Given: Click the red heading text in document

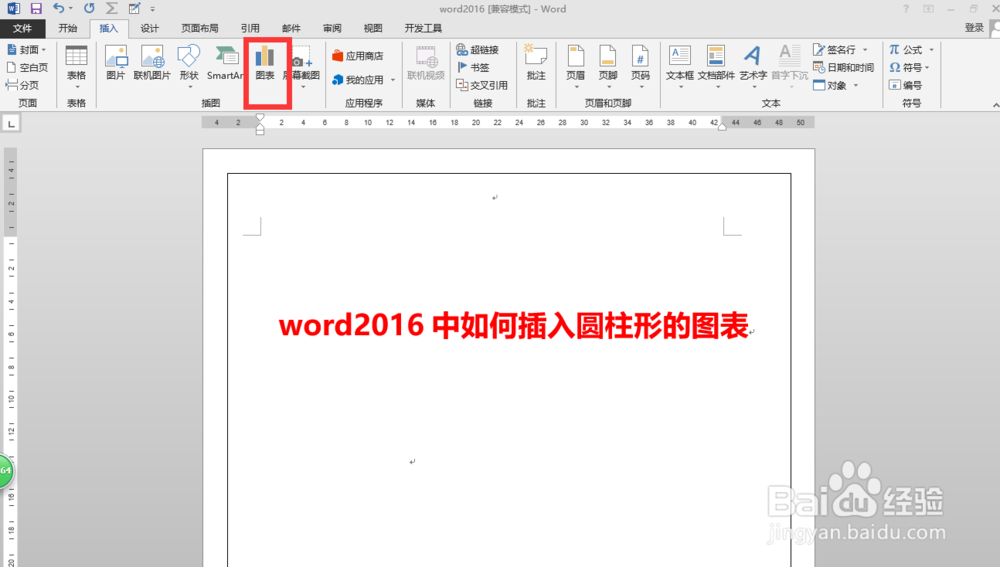Looking at the screenshot, I should click(x=513, y=325).
